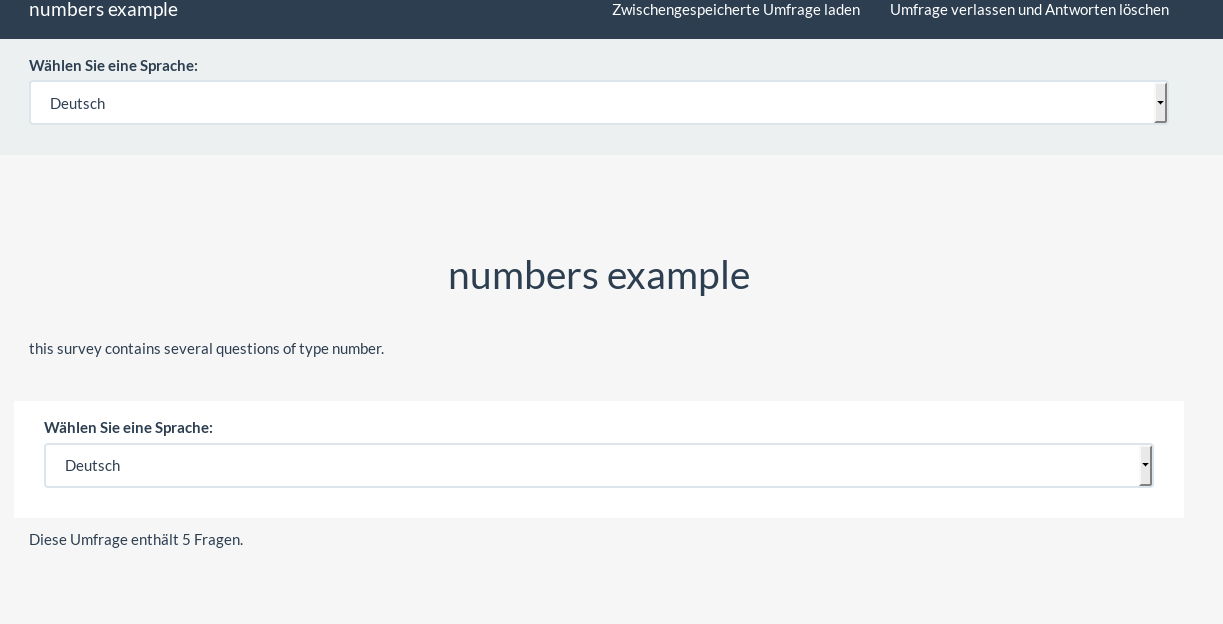The height and width of the screenshot is (624, 1223).
Task: Click the upper "Wählen Sie eine Sprache:" label
Action: click(113, 65)
